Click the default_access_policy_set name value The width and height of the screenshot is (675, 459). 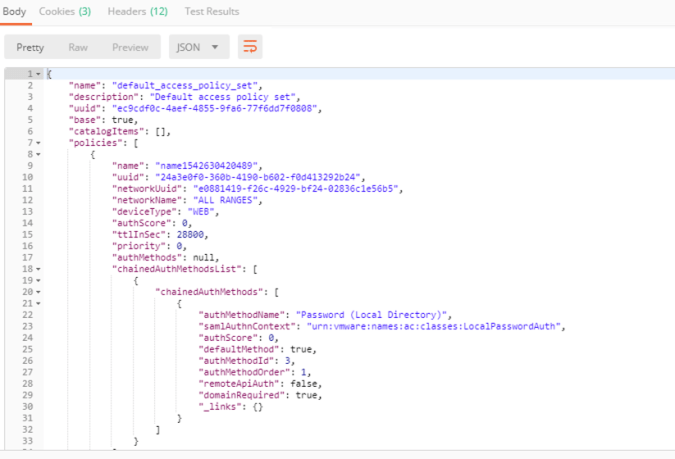(x=186, y=86)
